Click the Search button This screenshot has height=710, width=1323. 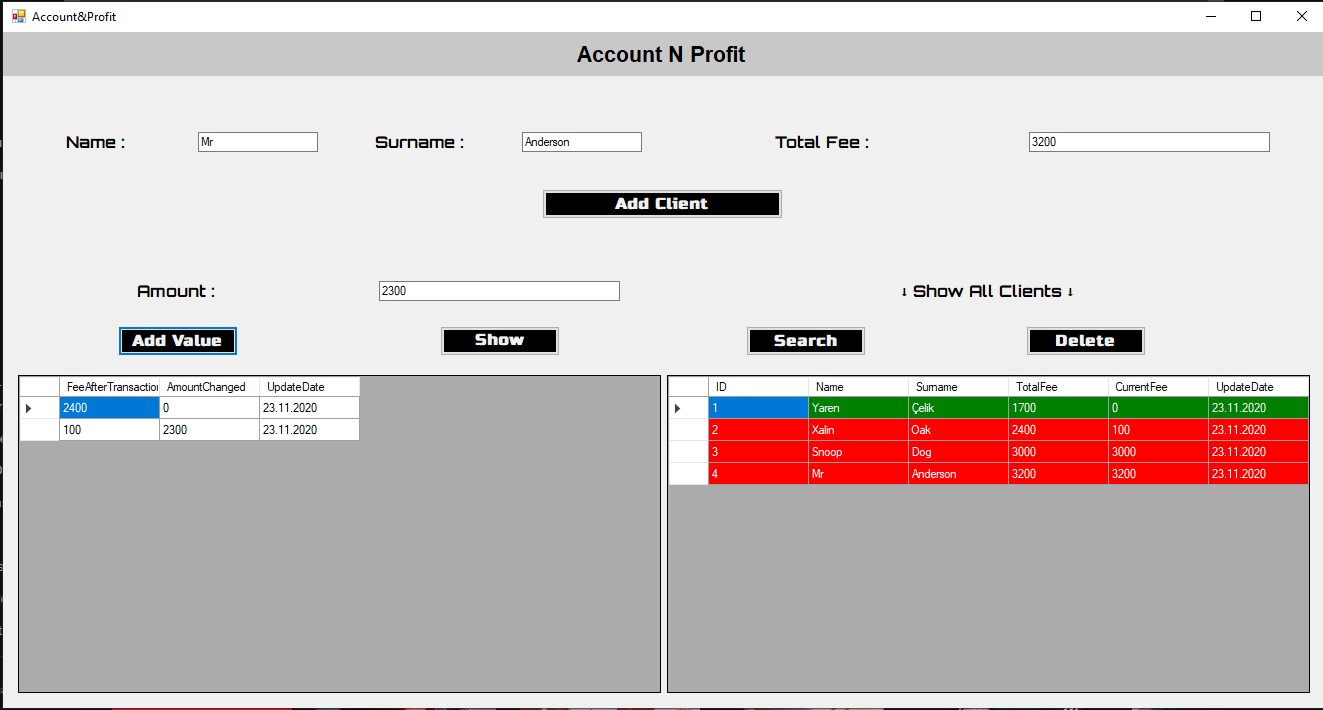point(806,341)
